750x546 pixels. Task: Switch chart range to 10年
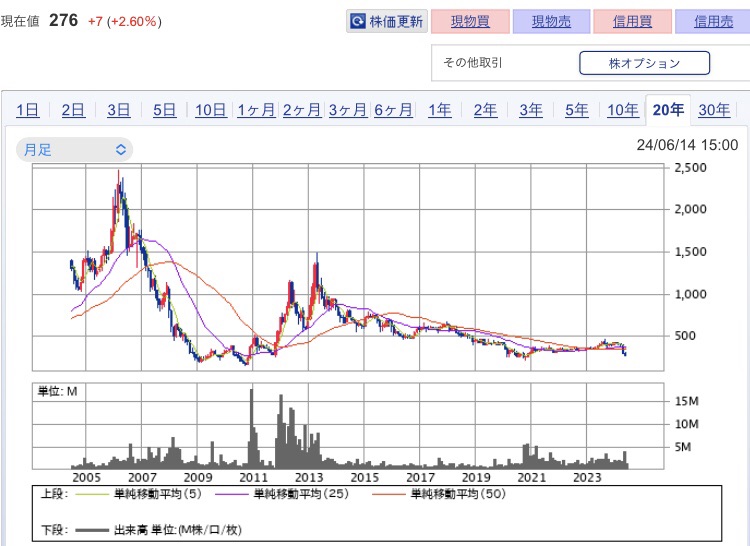tap(623, 110)
